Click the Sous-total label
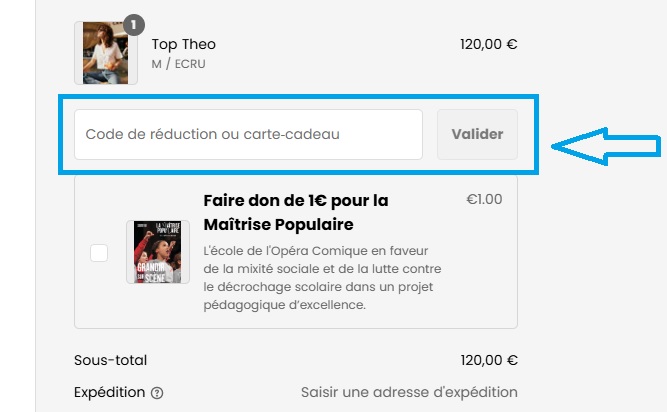 (111, 360)
